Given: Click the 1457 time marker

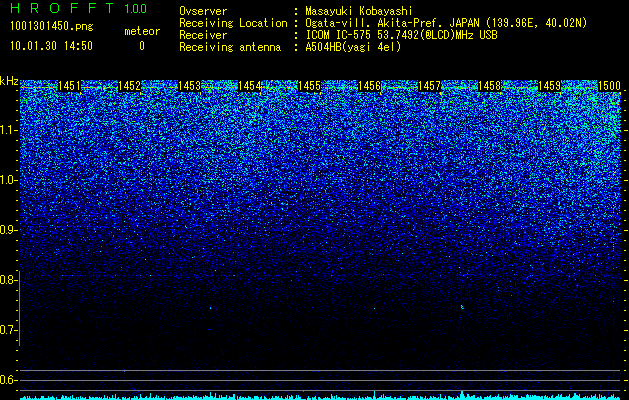Looking at the screenshot, I should pyautogui.click(x=429, y=86).
